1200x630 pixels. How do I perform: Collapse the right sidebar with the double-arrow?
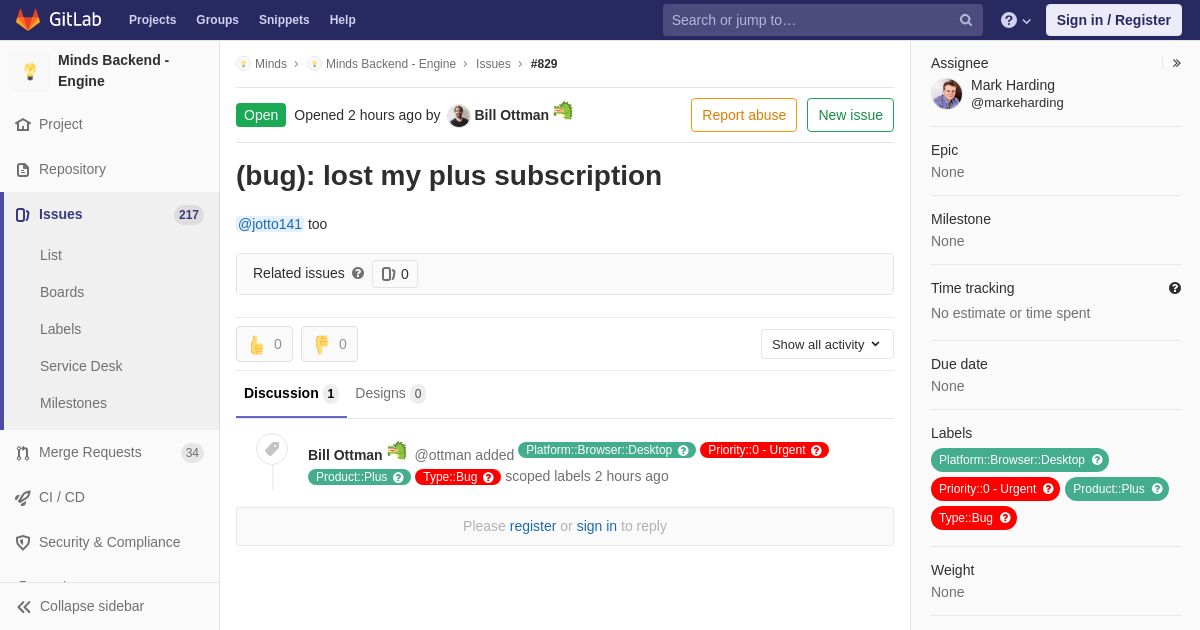pyautogui.click(x=1176, y=63)
